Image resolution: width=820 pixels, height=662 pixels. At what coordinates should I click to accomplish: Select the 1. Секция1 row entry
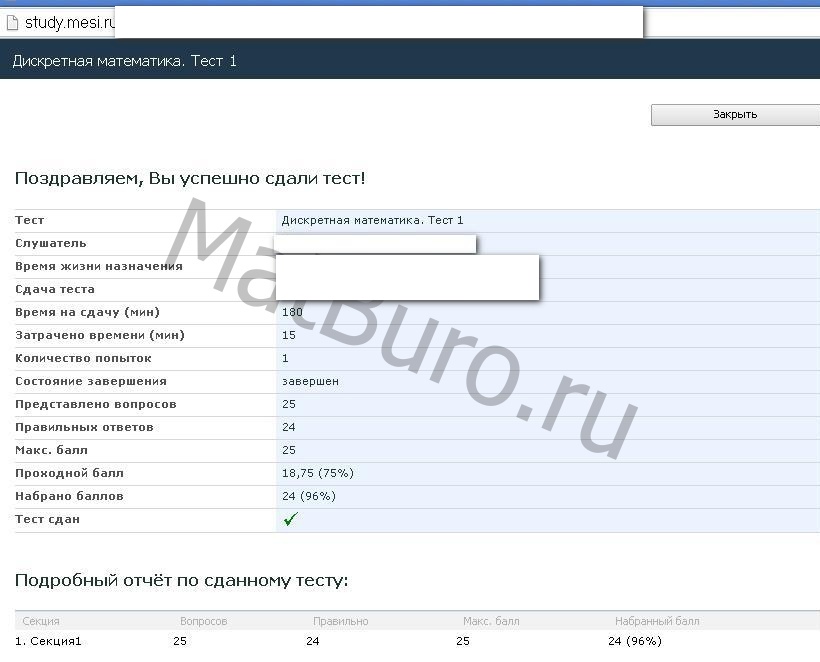point(48,641)
